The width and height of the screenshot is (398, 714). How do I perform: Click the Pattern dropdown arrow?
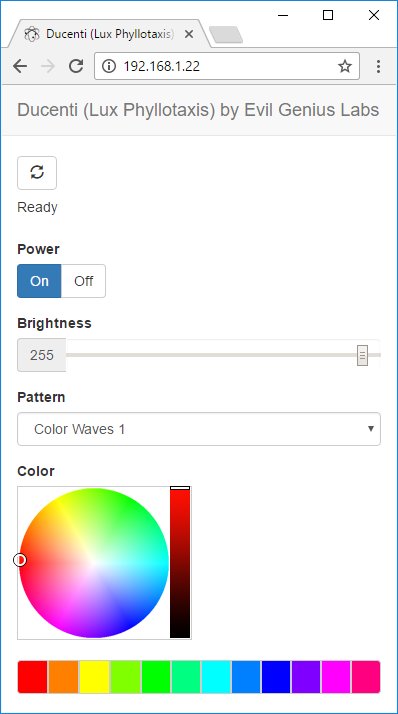tap(371, 428)
